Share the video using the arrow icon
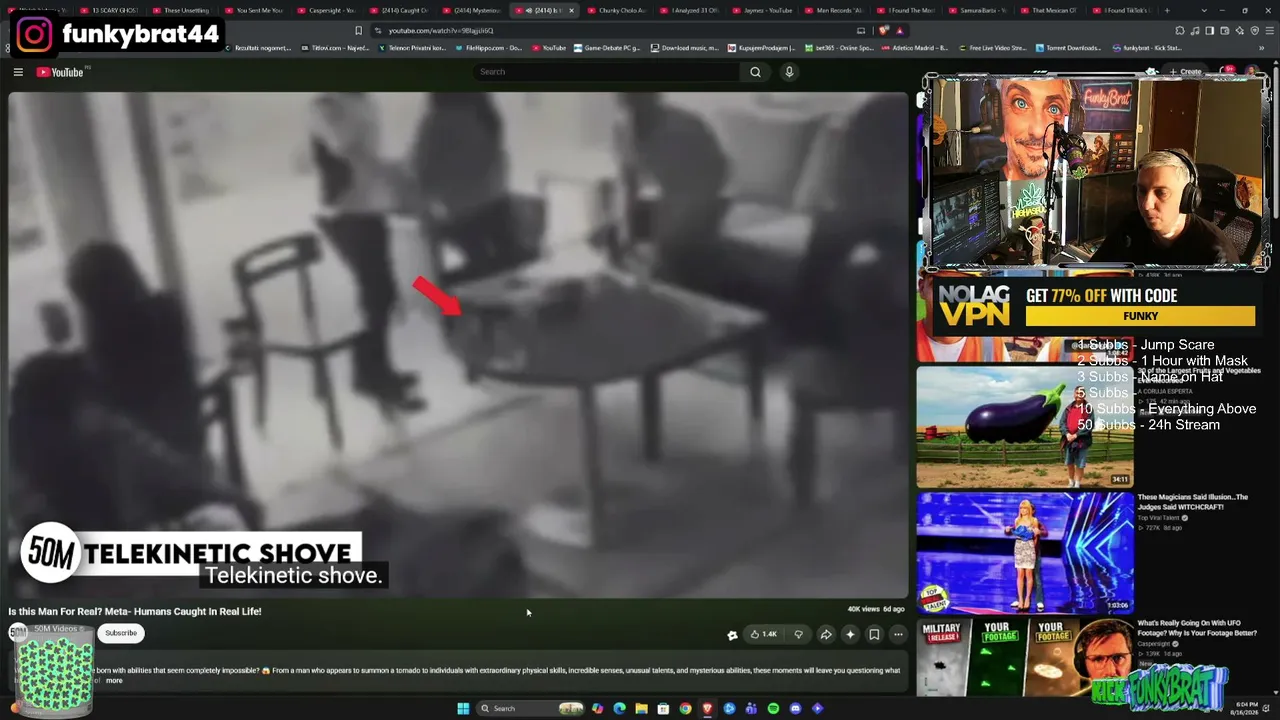 (826, 634)
